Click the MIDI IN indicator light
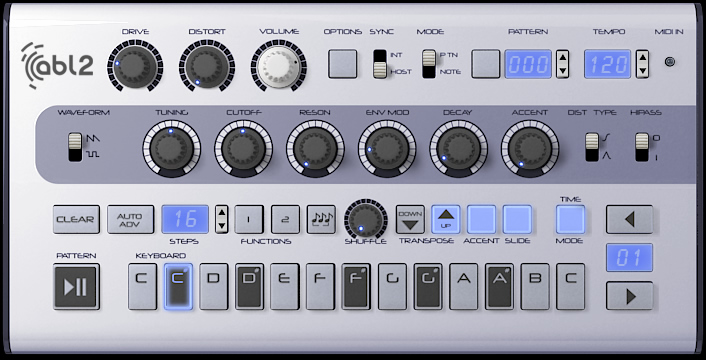706x360 pixels. click(670, 62)
